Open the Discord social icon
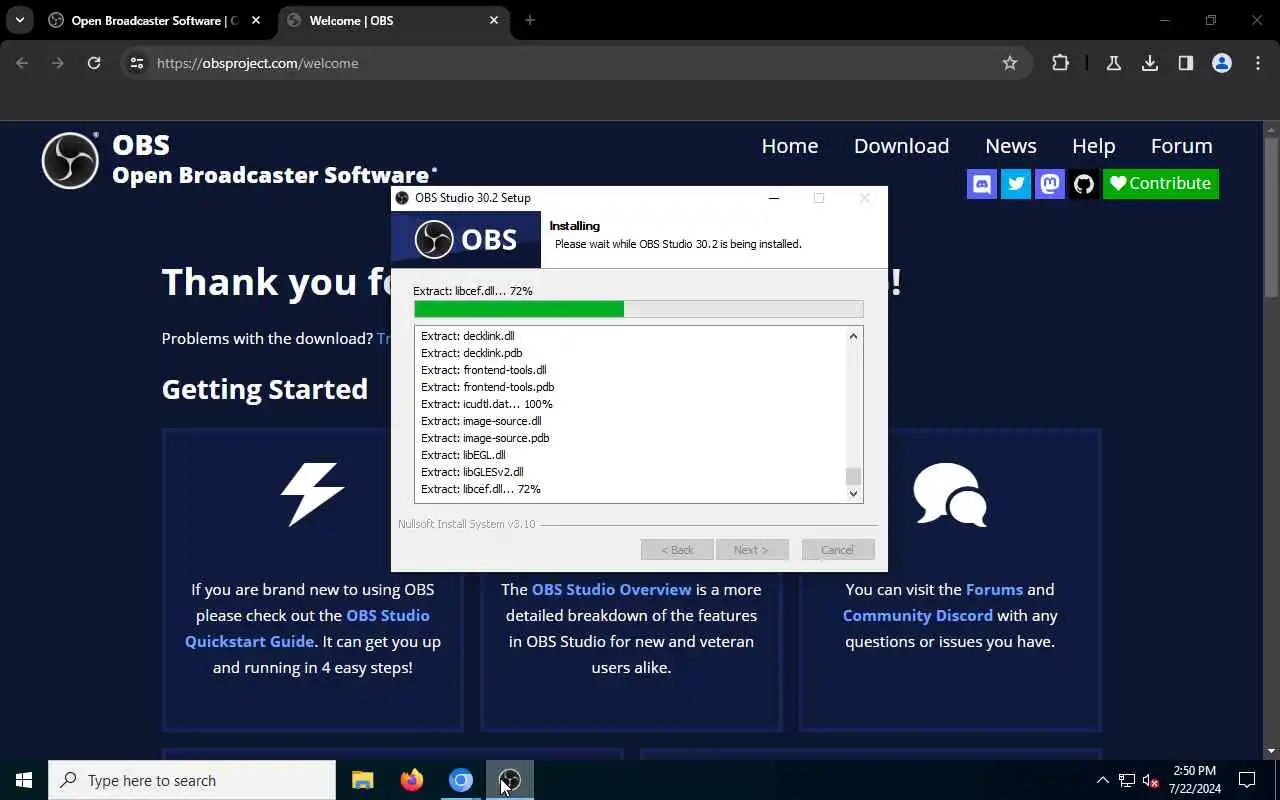Screen dimensions: 1280x800 pyautogui.click(x=982, y=183)
